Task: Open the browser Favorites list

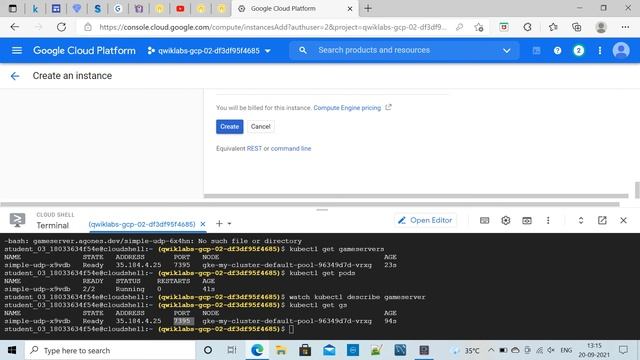Action: point(553,27)
